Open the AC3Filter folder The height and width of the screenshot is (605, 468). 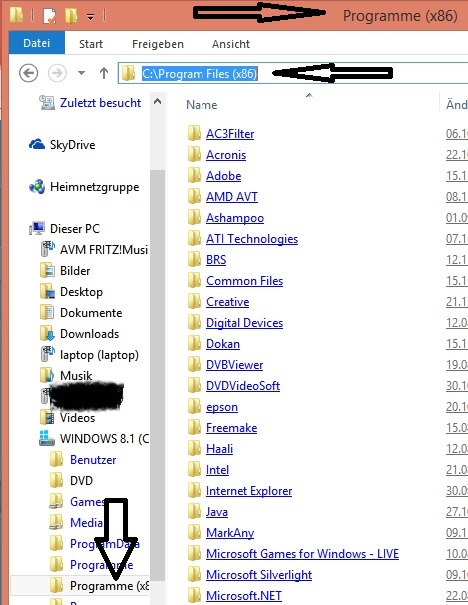(230, 134)
